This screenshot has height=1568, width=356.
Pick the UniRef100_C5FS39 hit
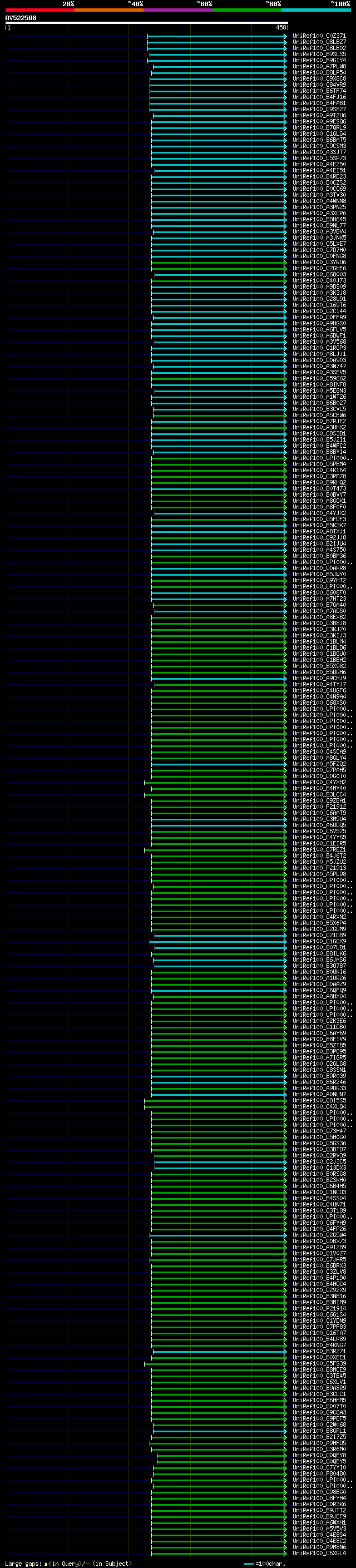click(319, 1363)
